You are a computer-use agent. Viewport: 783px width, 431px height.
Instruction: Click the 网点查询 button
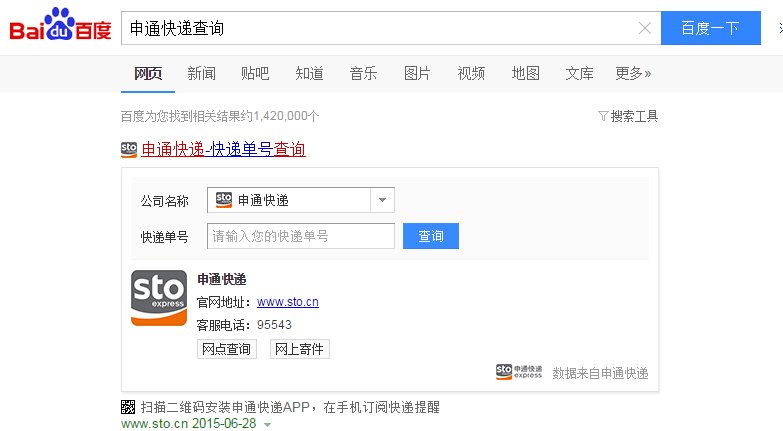point(227,349)
